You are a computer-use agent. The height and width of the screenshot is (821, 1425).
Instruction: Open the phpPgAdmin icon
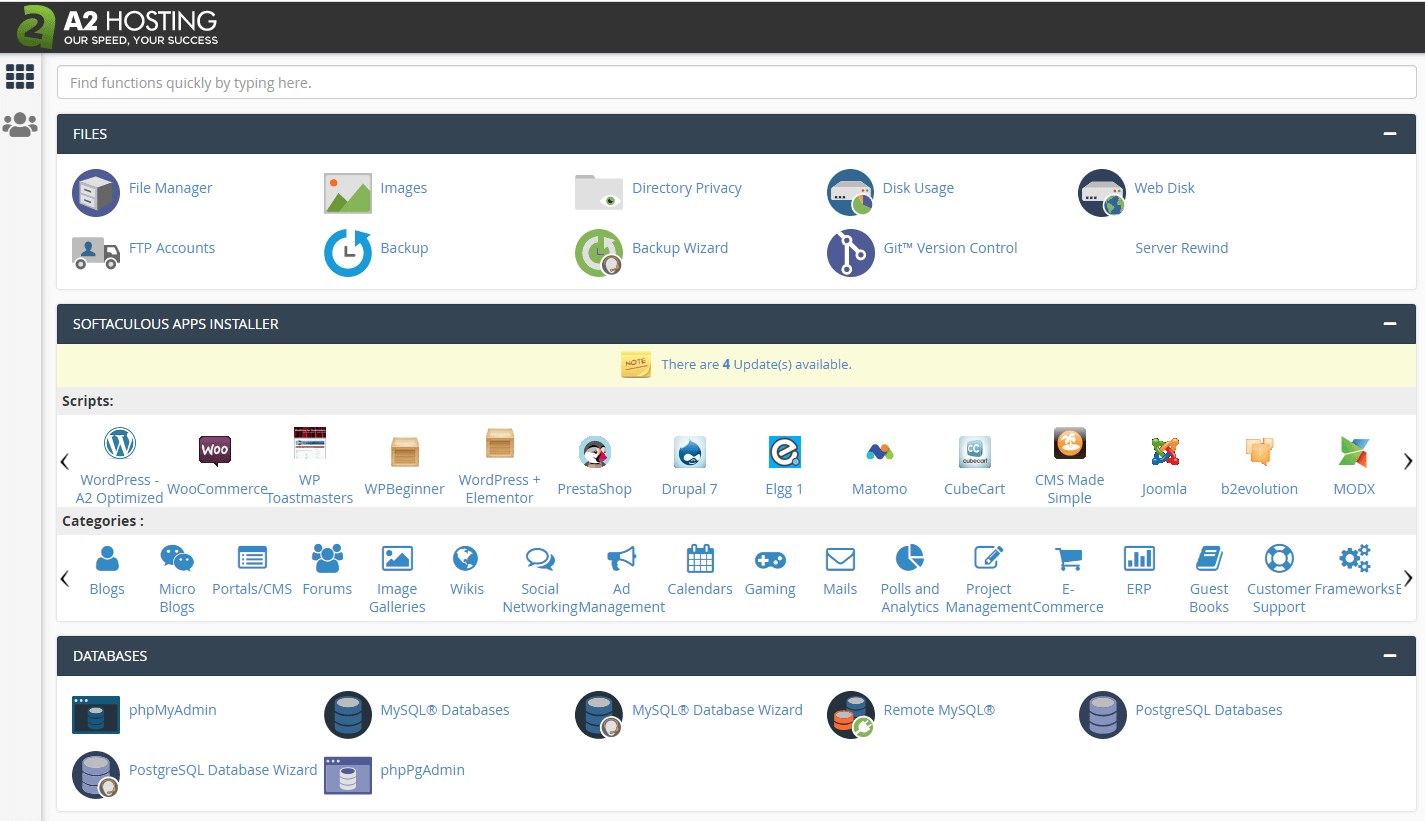coord(348,775)
